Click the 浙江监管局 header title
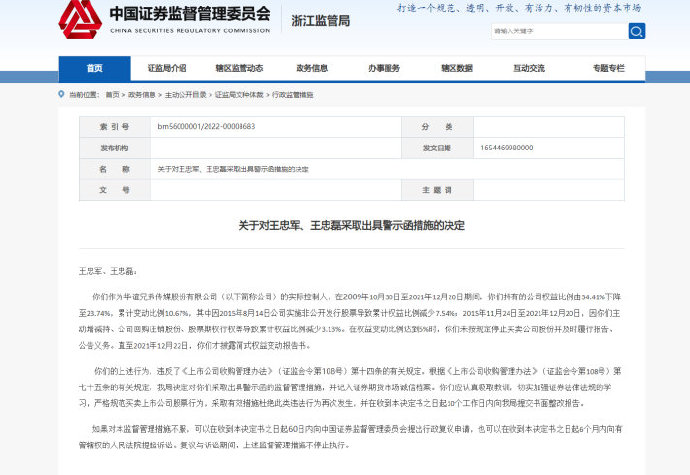The image size is (690, 475). point(323,20)
